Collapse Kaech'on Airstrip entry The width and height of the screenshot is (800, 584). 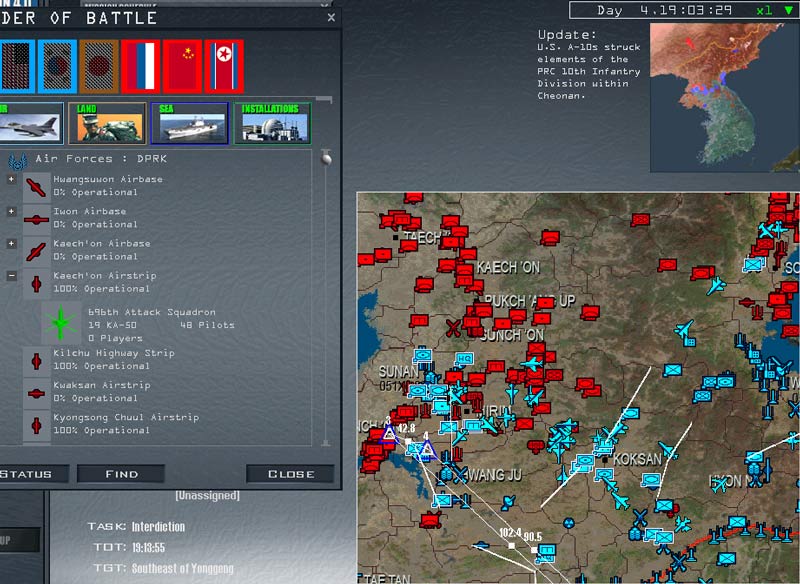pos(11,276)
